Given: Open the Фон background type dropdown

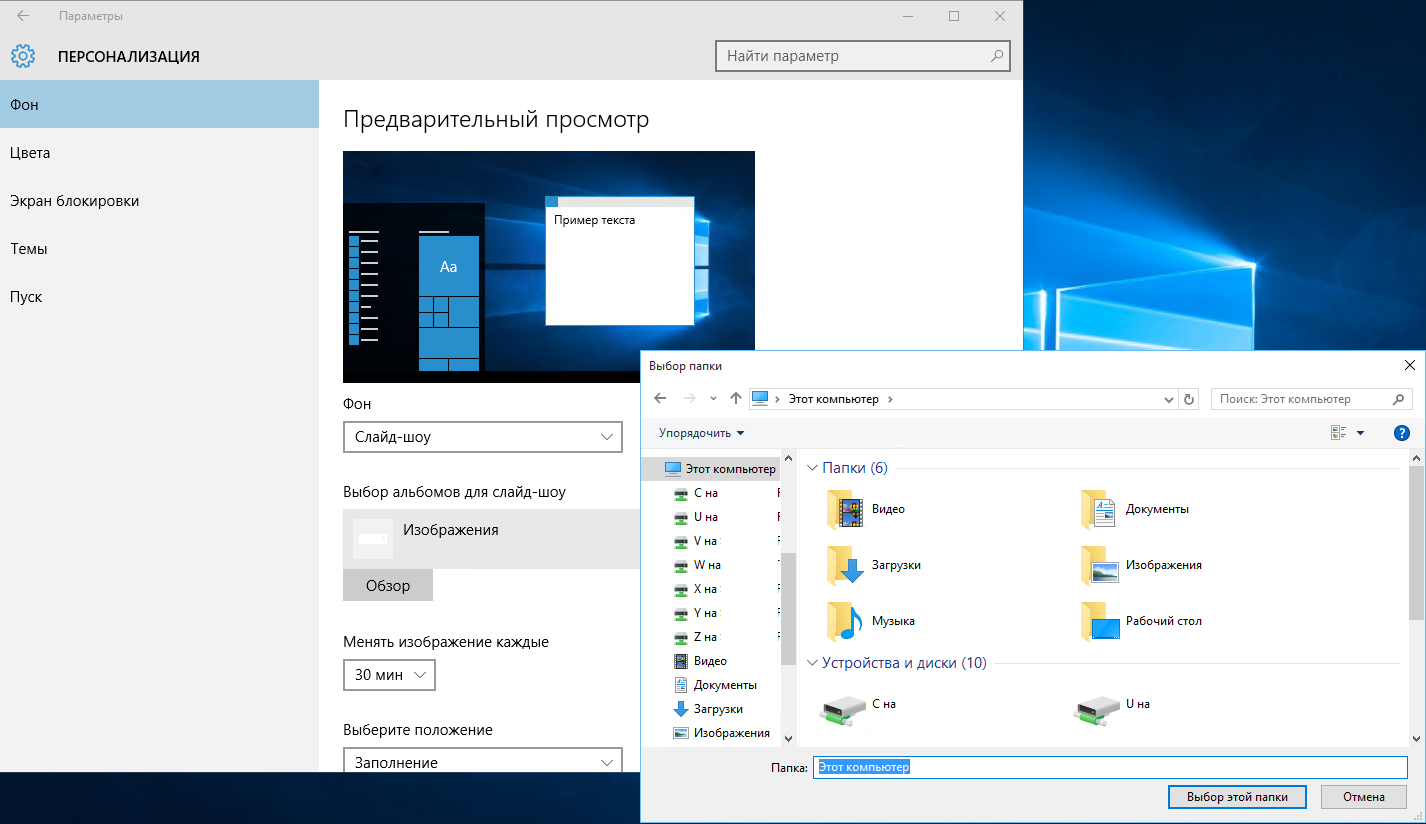Looking at the screenshot, I should point(482,437).
